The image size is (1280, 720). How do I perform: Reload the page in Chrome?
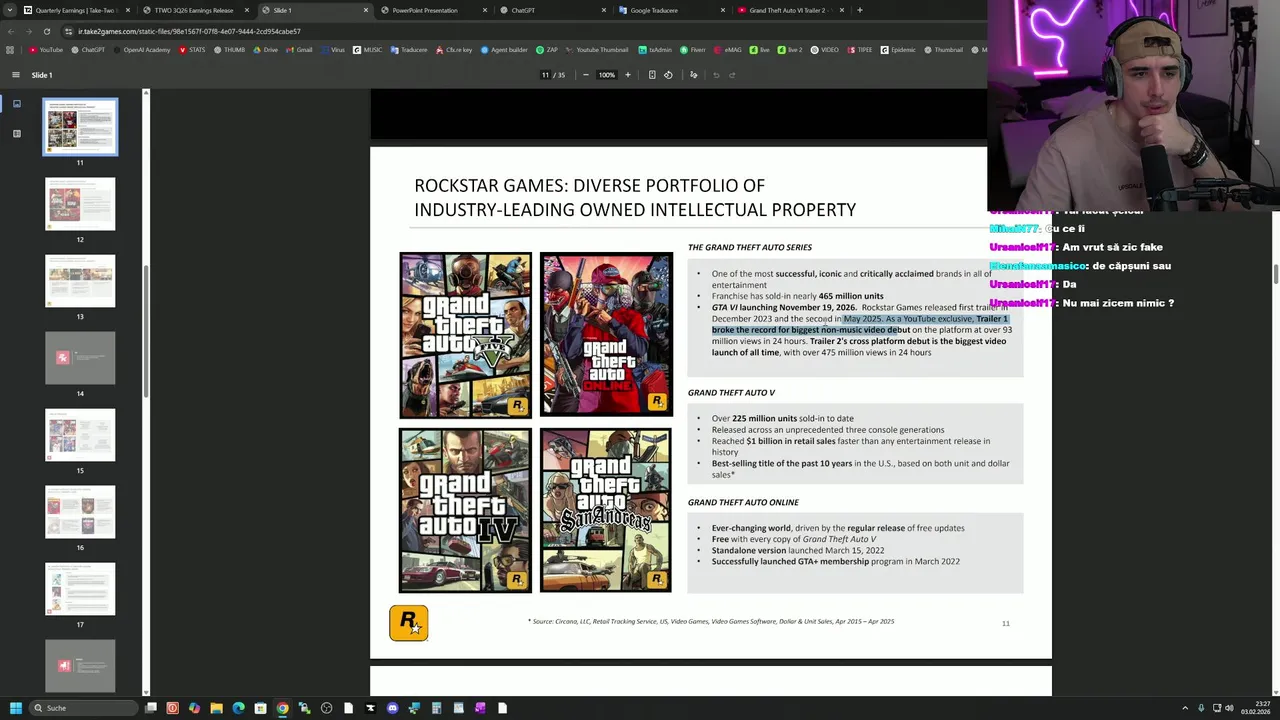coord(46,31)
